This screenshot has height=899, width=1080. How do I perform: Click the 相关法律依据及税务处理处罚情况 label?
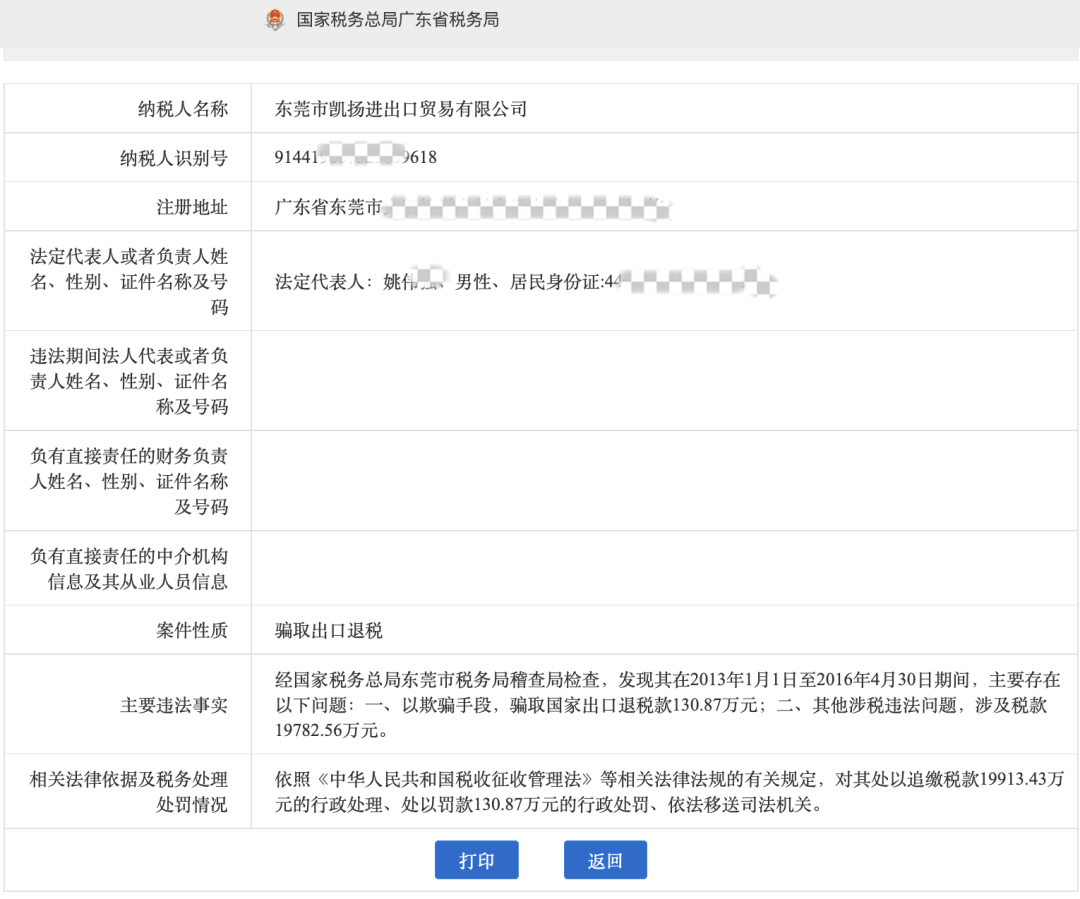[x=129, y=792]
